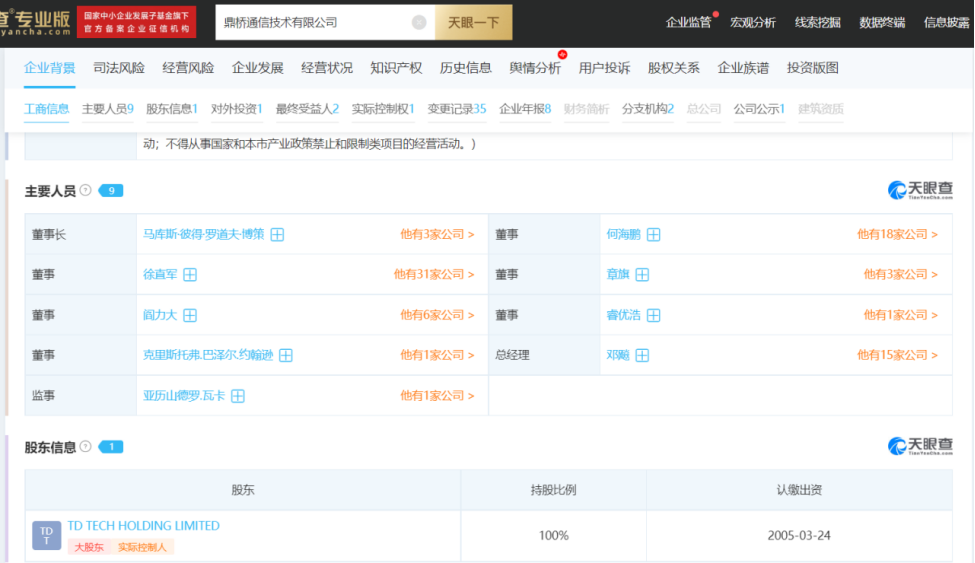
Task: Click the help icon beside 主要人员
Action: (x=86, y=190)
